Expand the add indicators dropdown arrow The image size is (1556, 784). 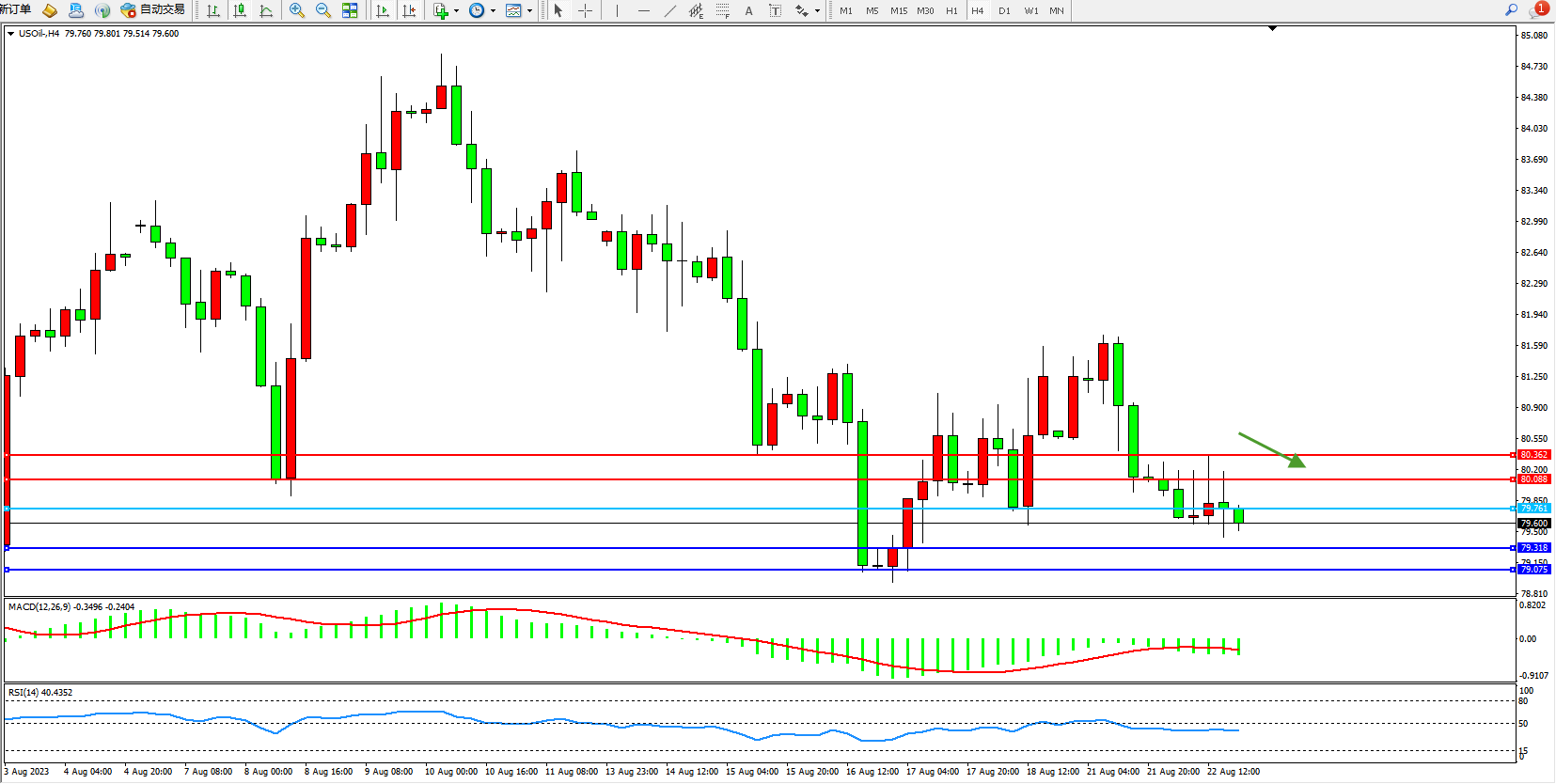456,11
